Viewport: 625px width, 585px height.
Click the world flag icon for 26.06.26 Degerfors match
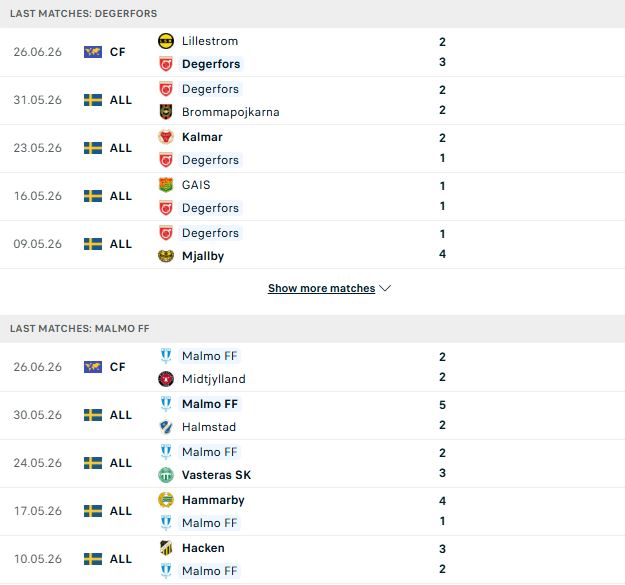click(x=93, y=52)
